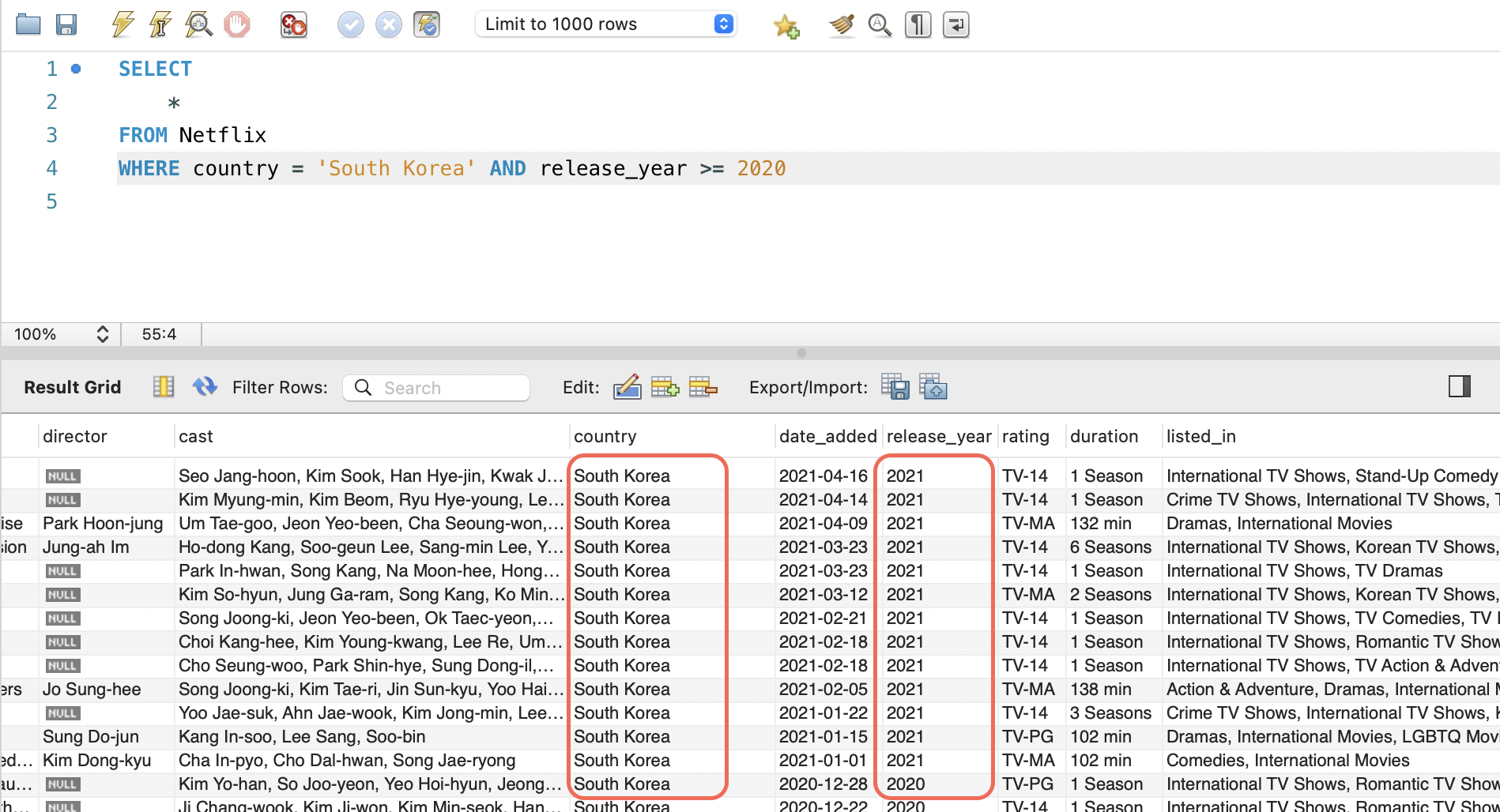Click the 2020 value in the WHERE clause

tap(761, 168)
